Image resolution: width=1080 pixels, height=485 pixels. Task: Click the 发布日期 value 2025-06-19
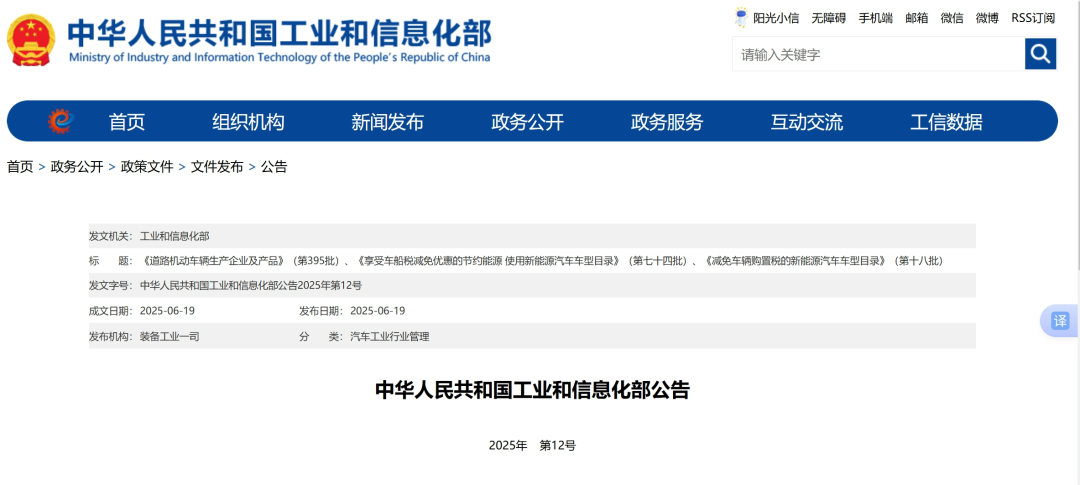pyautogui.click(x=377, y=311)
